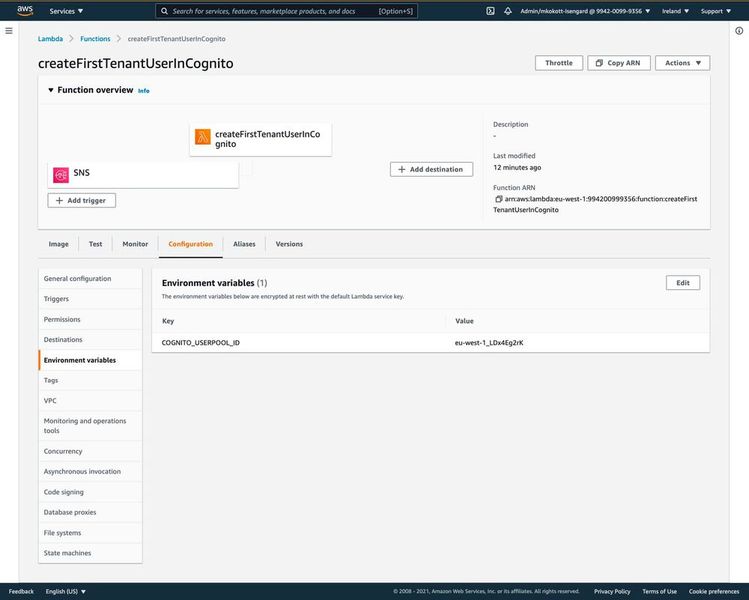The height and width of the screenshot is (600, 749).
Task: Go to Lambda breadcrumb link
Action: [50, 39]
